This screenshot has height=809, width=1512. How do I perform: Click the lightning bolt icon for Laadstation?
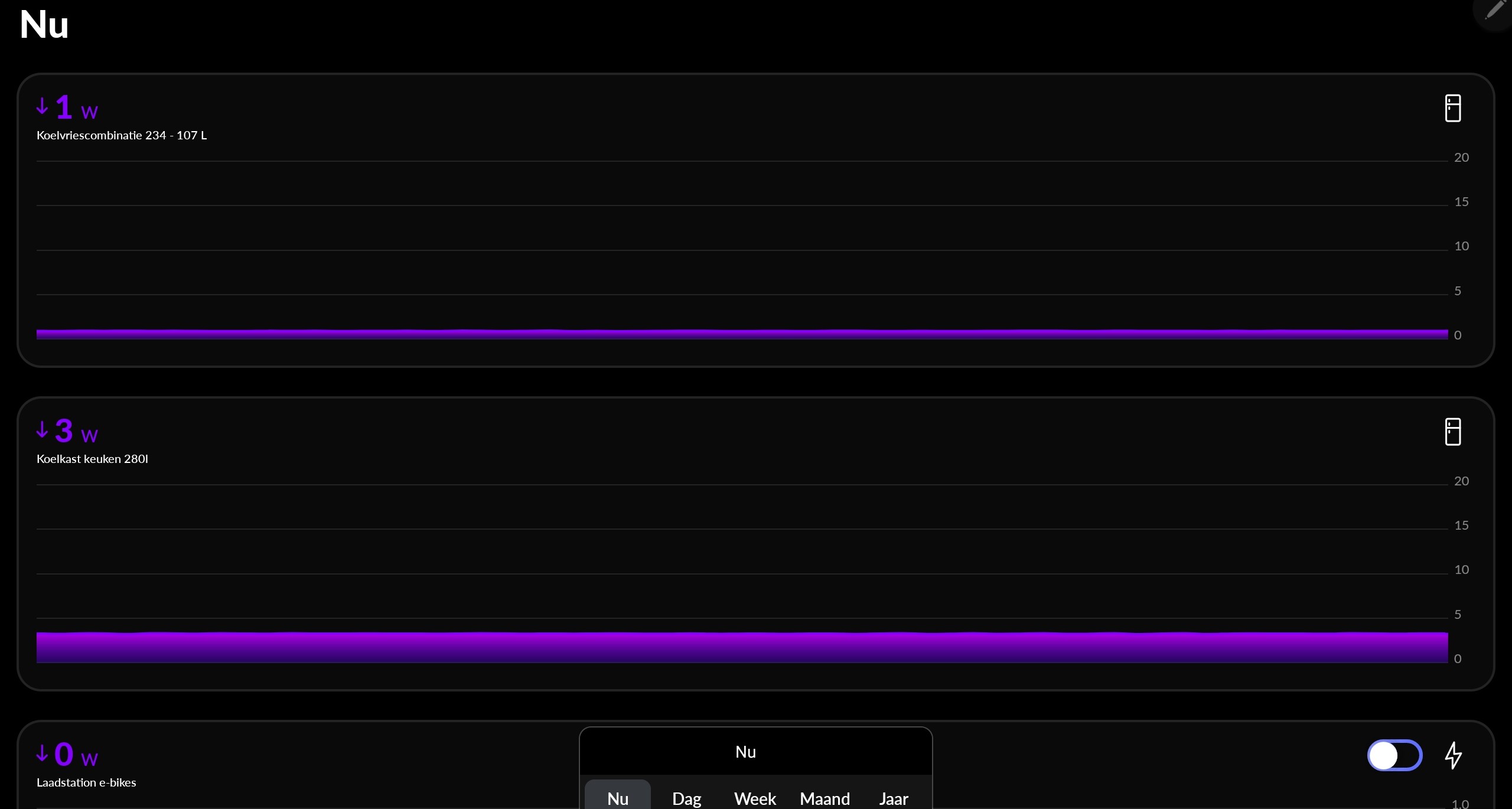click(x=1453, y=755)
